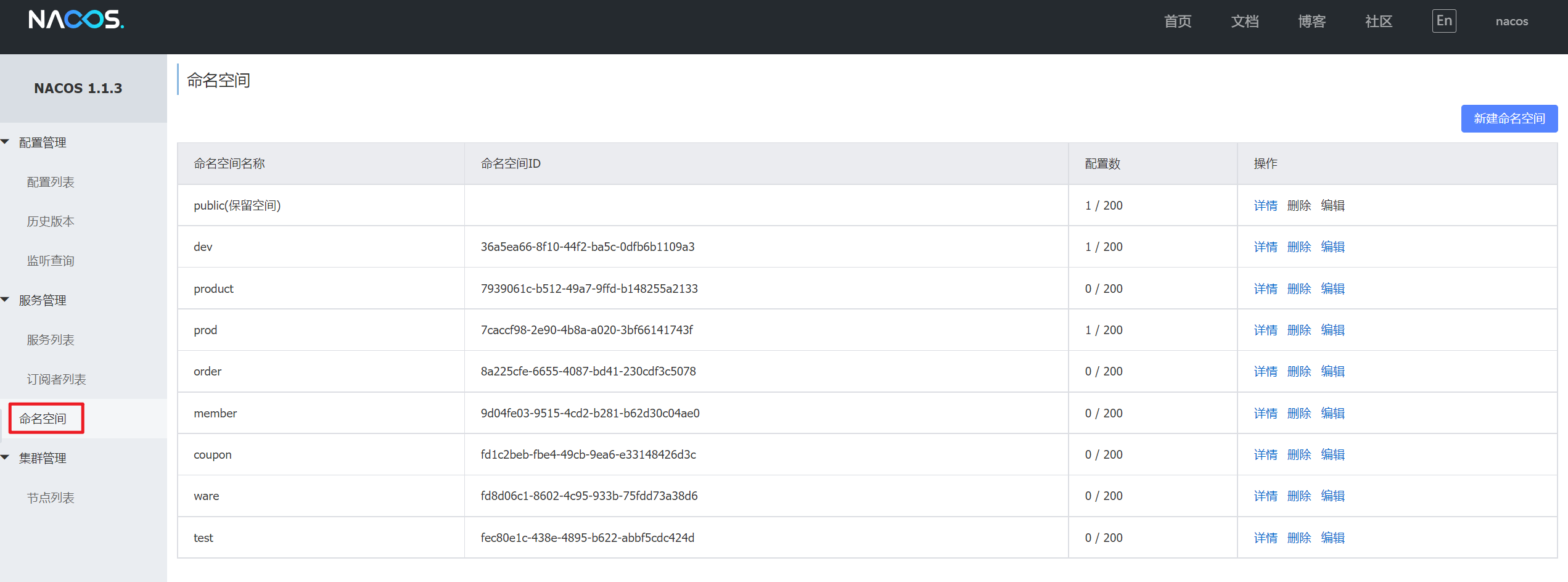The width and height of the screenshot is (1568, 582).
Task: View 详情 for dev namespace
Action: pyautogui.click(x=1266, y=247)
